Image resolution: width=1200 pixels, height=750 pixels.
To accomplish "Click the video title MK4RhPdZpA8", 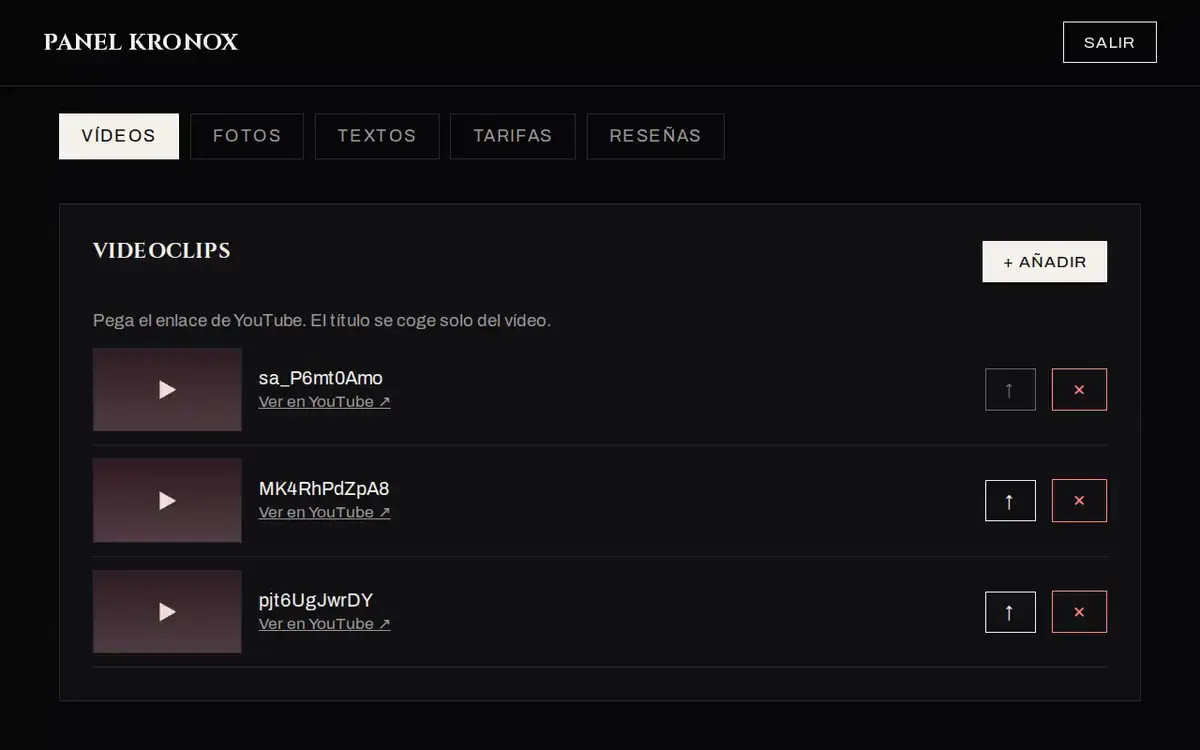I will pos(324,489).
